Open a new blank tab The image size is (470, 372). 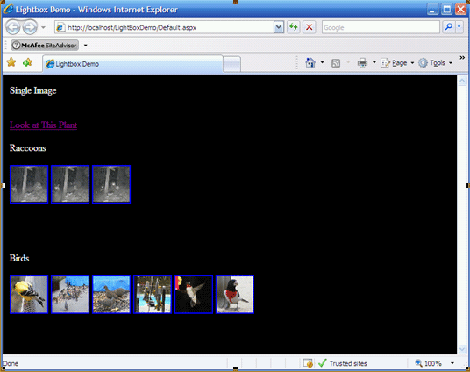tap(232, 64)
